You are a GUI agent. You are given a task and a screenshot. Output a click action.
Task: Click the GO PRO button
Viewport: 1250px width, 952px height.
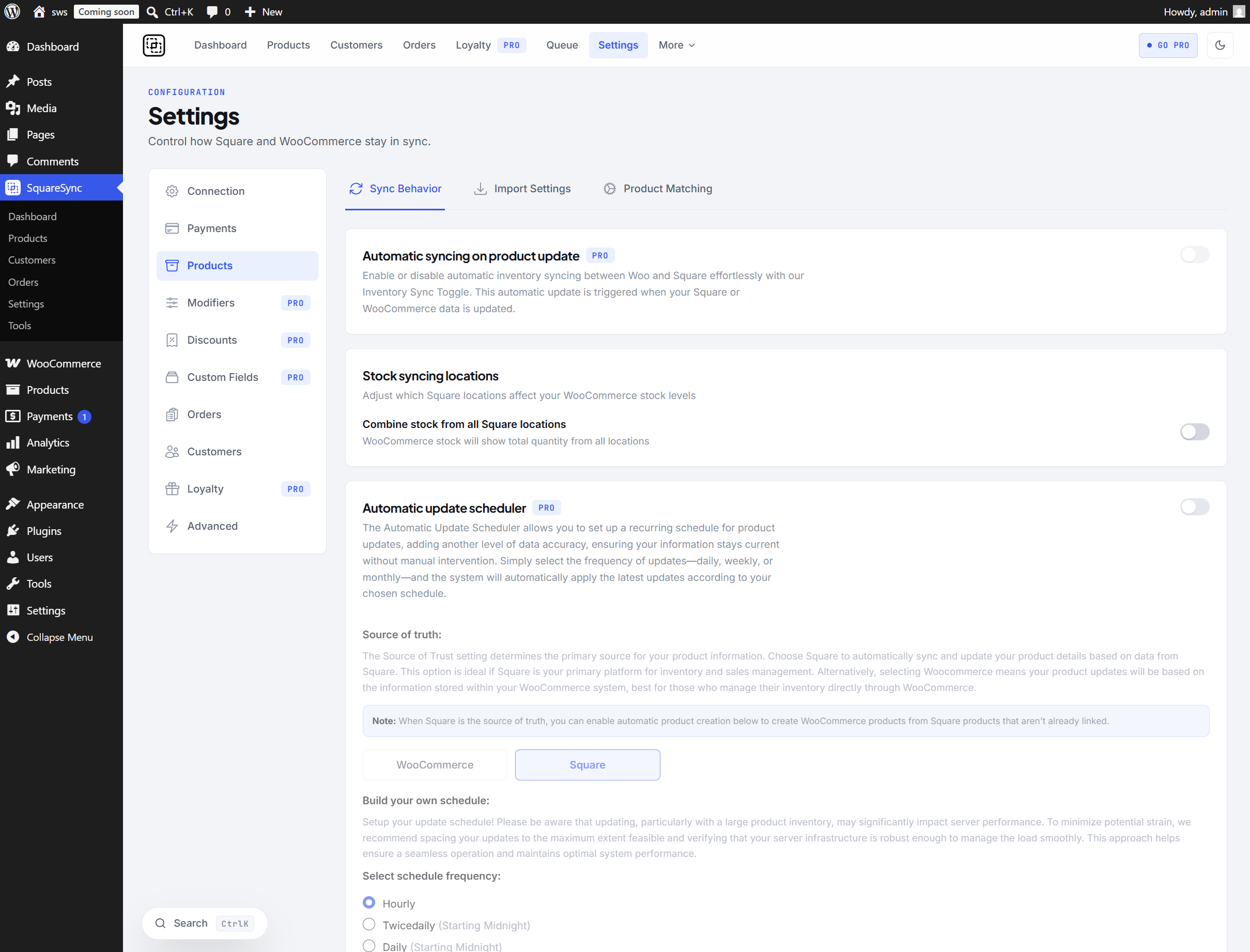(x=1168, y=45)
